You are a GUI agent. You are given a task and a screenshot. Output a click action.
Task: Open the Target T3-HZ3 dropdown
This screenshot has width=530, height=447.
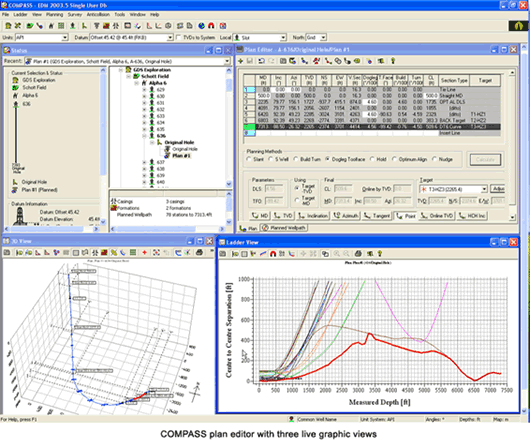point(484,189)
